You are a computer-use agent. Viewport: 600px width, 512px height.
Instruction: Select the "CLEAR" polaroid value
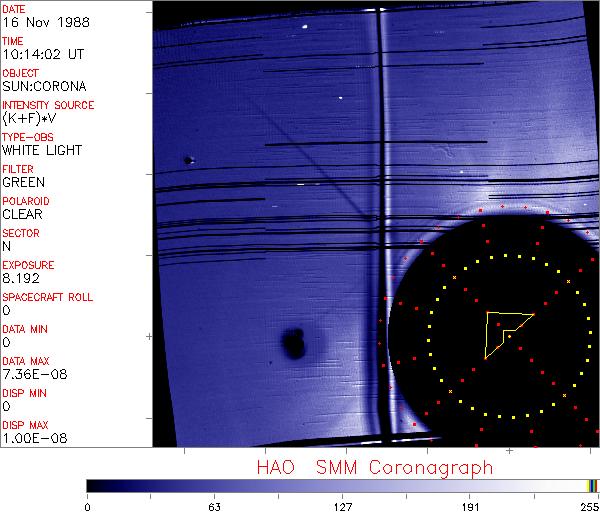point(22,214)
